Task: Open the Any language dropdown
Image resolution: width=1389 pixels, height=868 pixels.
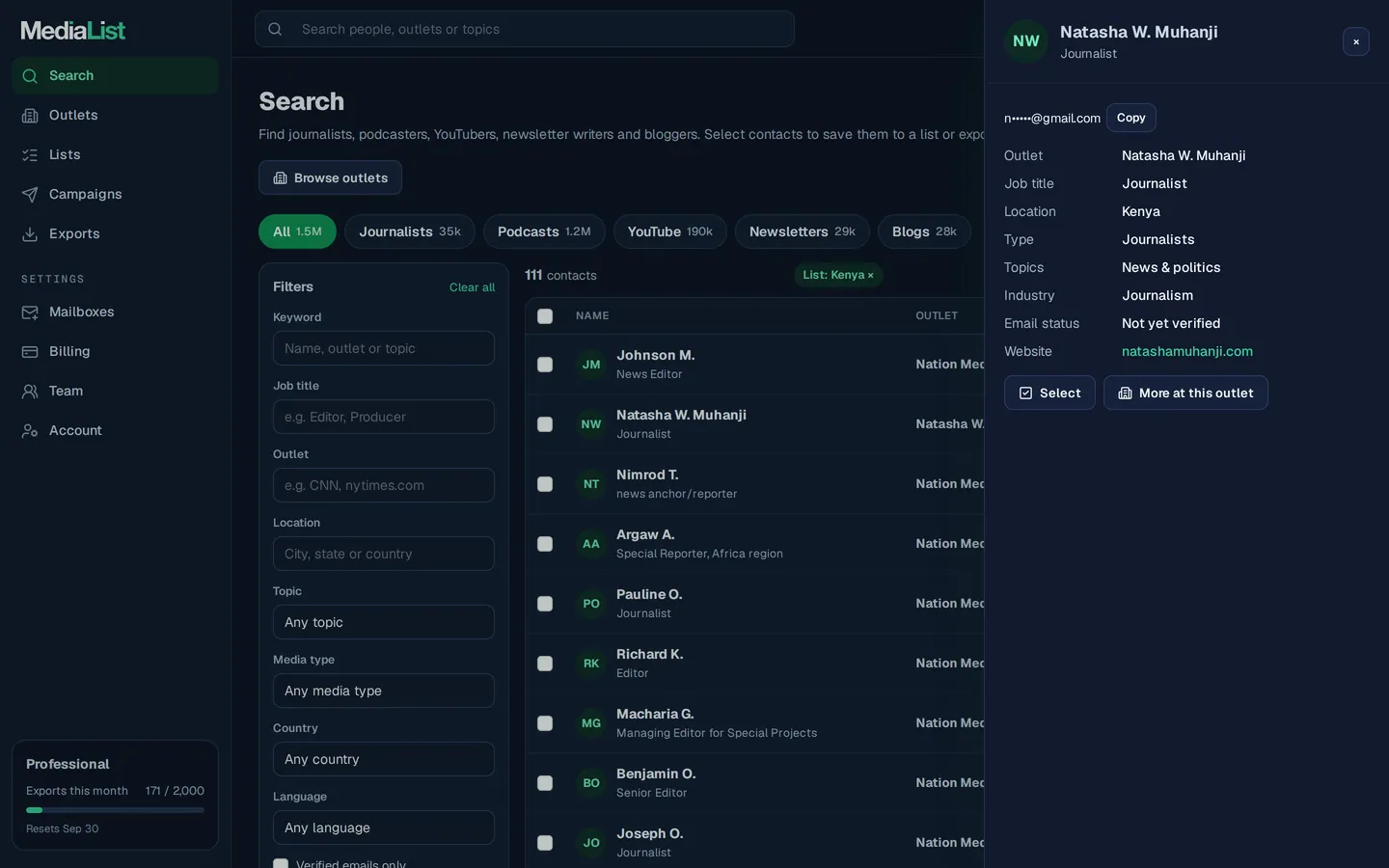Action: point(384,827)
